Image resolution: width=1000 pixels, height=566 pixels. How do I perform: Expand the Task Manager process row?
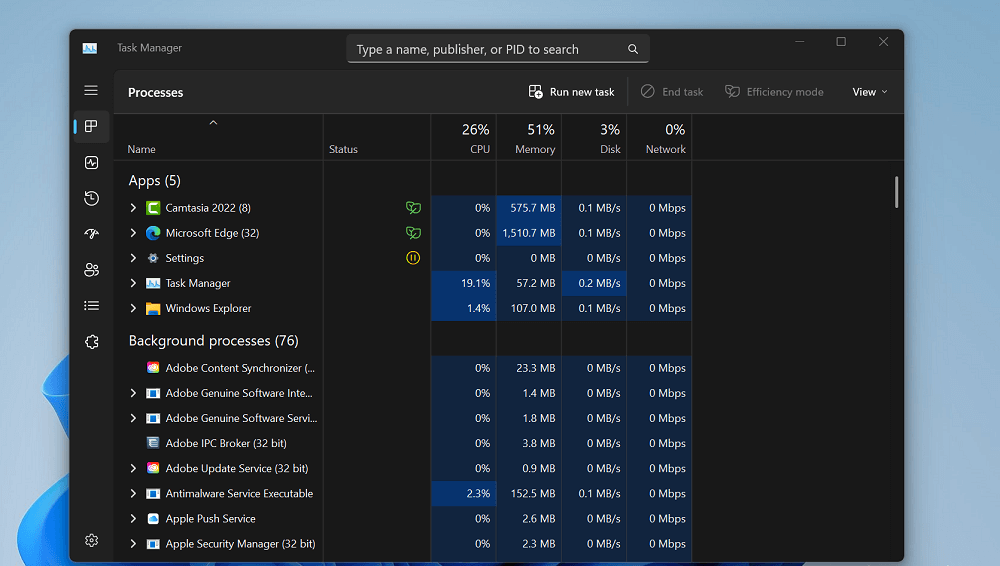tap(133, 283)
